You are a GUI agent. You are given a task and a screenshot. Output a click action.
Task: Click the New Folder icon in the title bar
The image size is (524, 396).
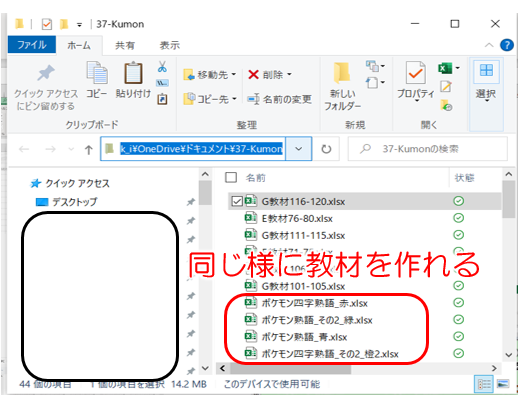tap(63, 24)
